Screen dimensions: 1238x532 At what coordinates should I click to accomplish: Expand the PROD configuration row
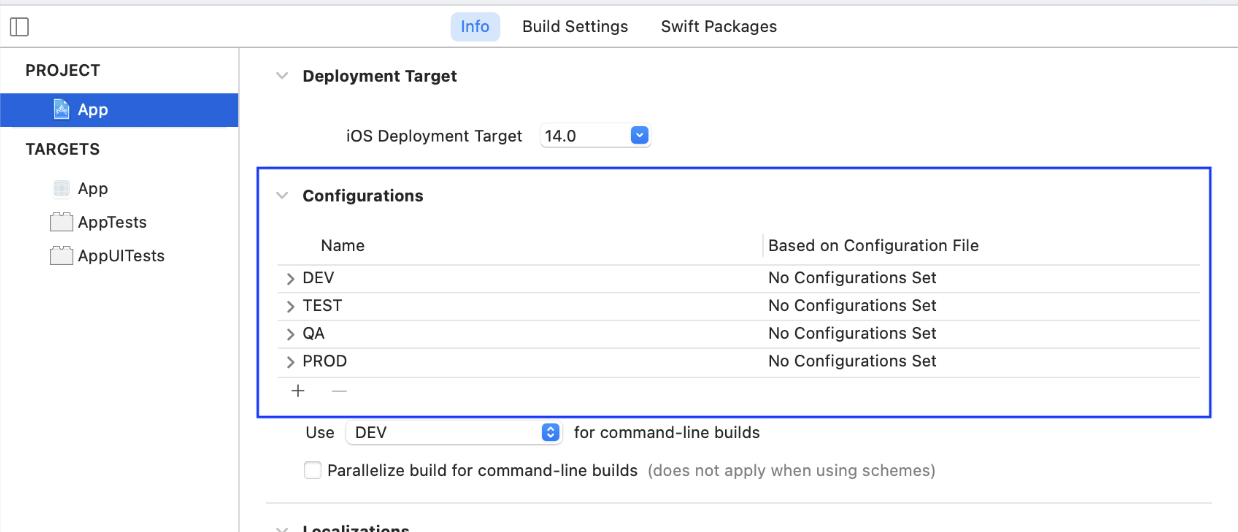click(291, 362)
